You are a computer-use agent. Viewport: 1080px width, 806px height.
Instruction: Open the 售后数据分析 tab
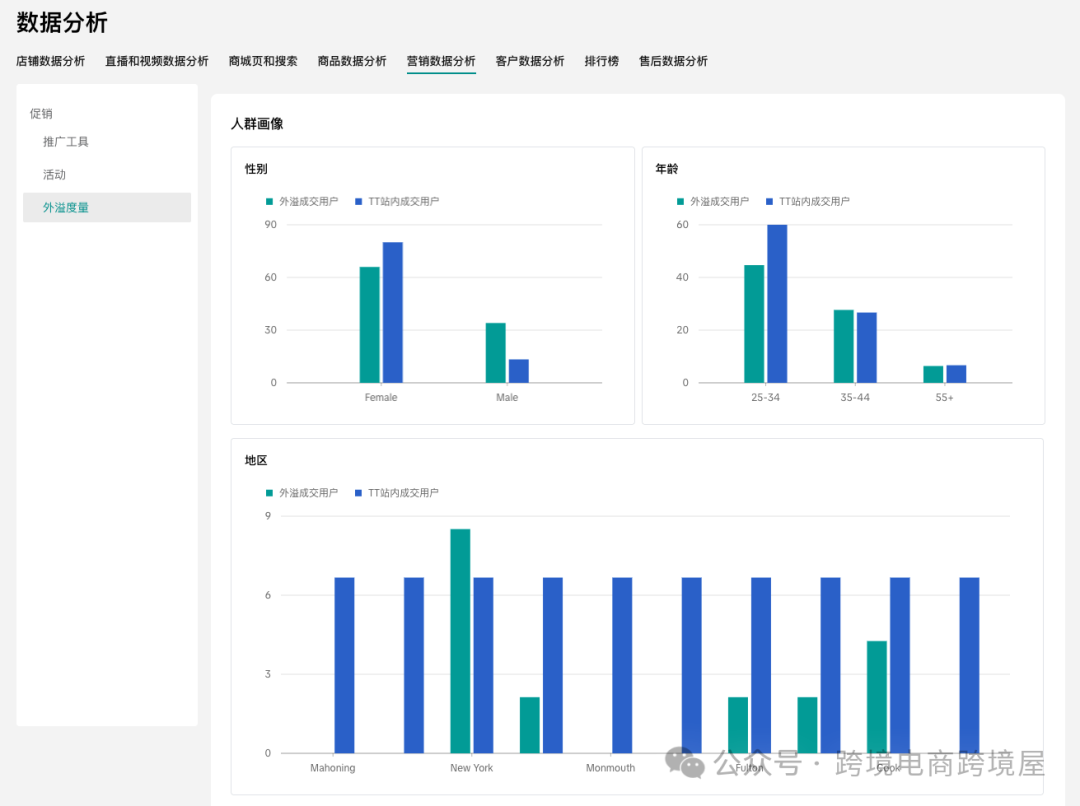pyautogui.click(x=673, y=61)
